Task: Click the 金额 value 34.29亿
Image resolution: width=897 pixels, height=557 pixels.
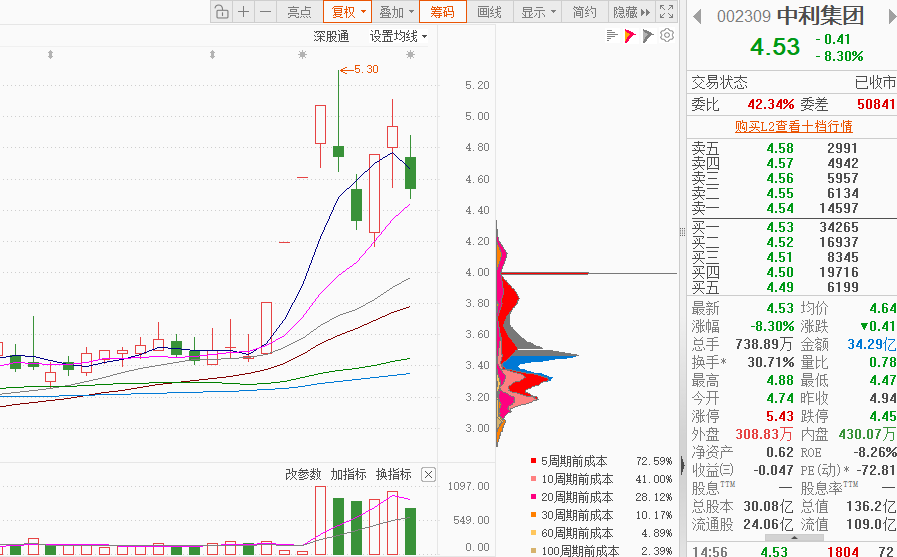Action: [x=871, y=344]
